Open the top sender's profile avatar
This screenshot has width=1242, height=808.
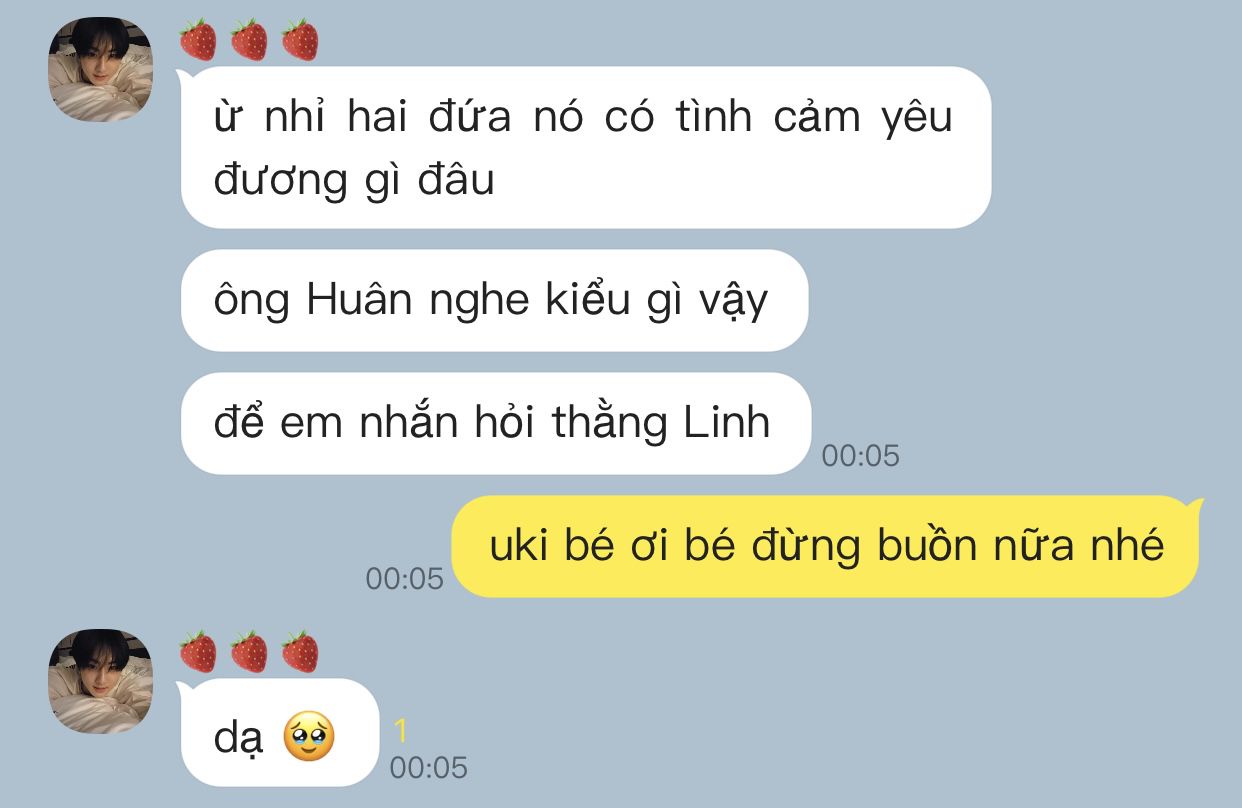pyautogui.click(x=101, y=70)
